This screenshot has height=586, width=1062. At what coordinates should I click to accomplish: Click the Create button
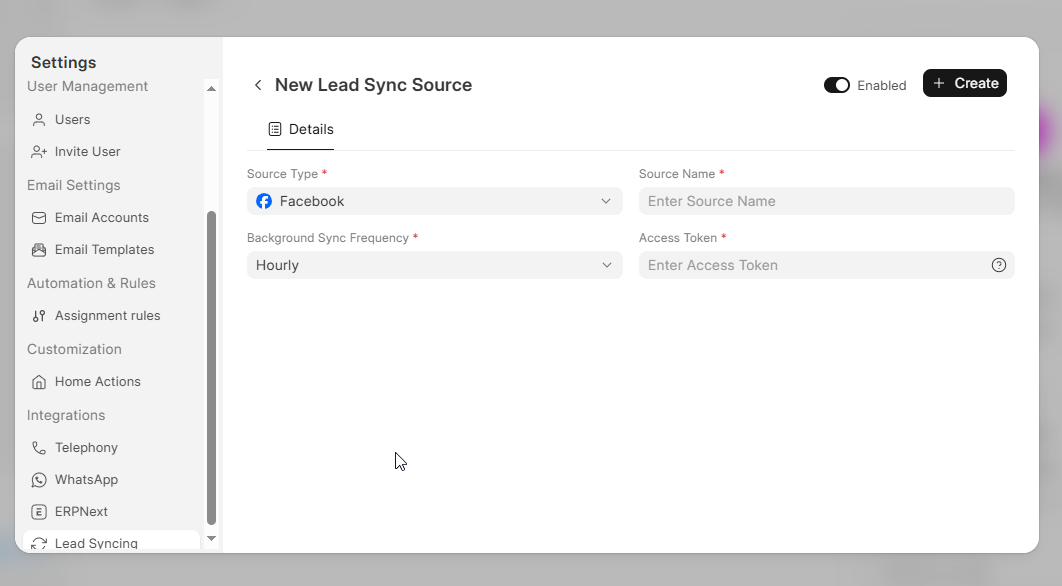[964, 84]
